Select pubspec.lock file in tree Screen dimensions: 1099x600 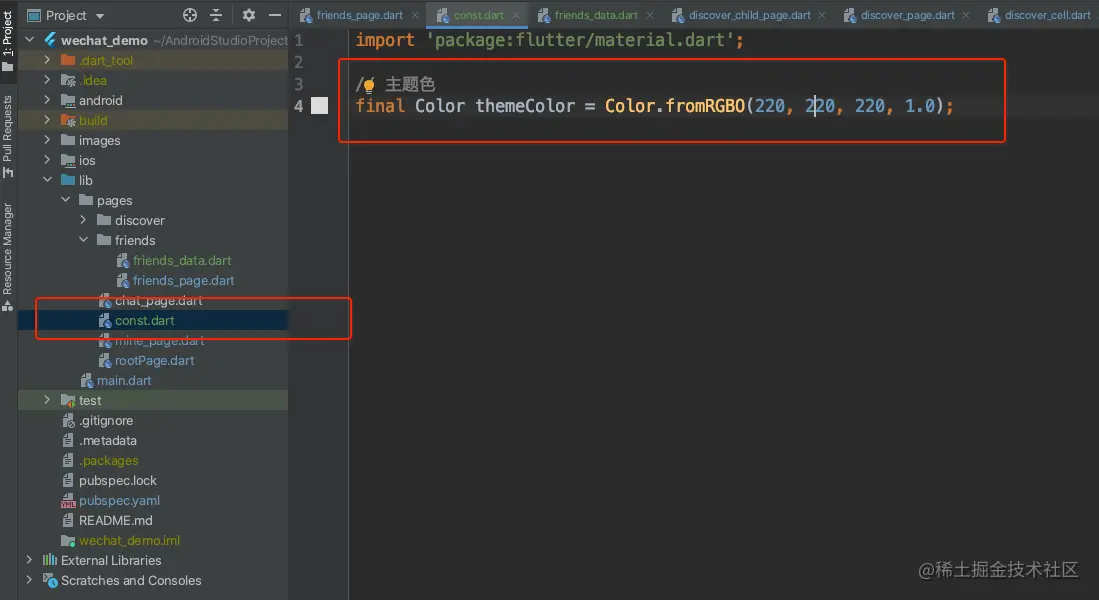tap(117, 480)
